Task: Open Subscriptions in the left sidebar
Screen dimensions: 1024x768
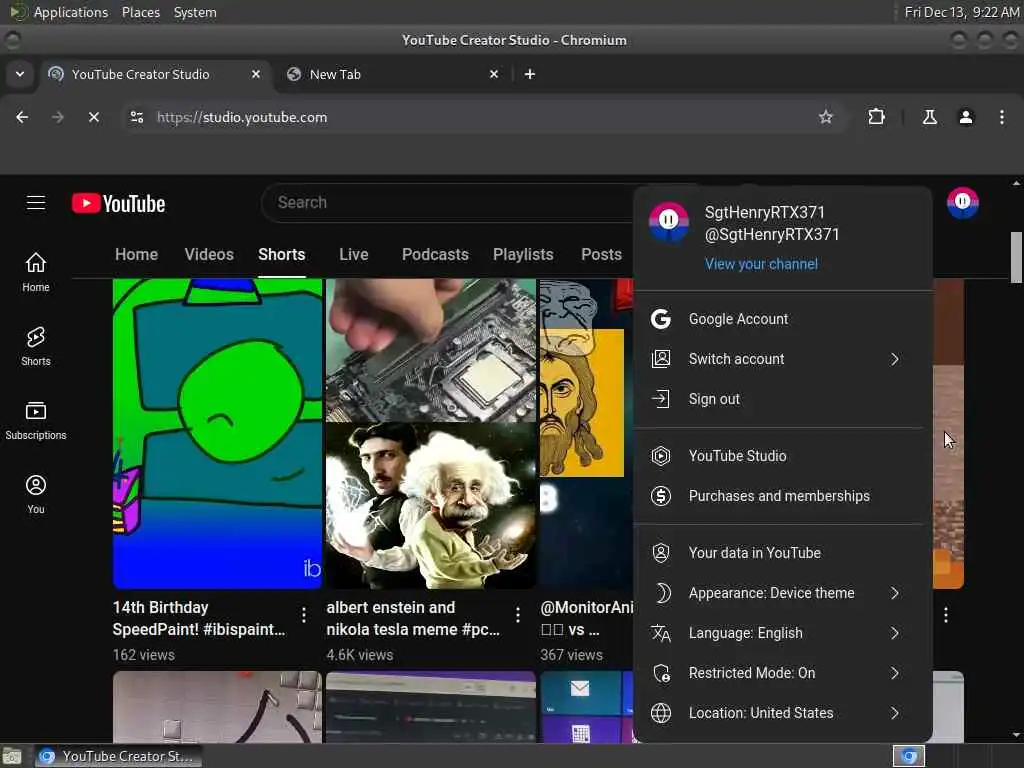Action: point(35,421)
